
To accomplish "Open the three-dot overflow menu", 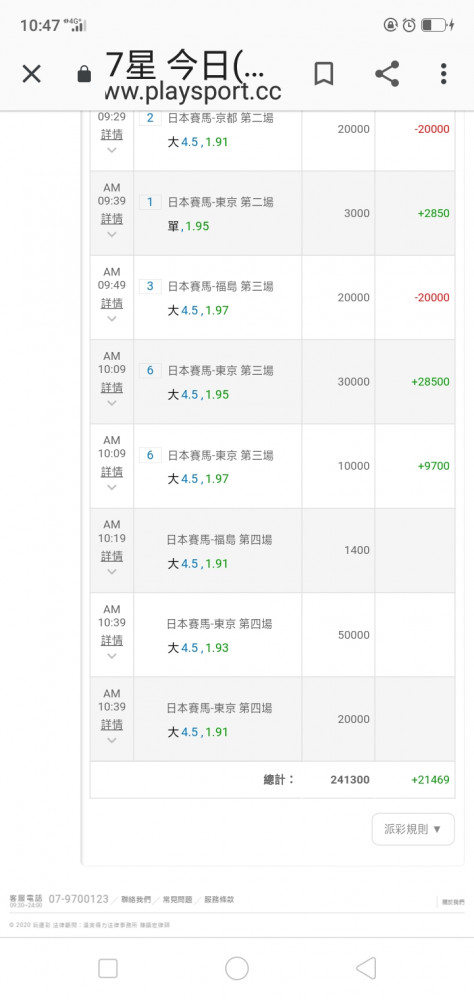I will (x=443, y=74).
